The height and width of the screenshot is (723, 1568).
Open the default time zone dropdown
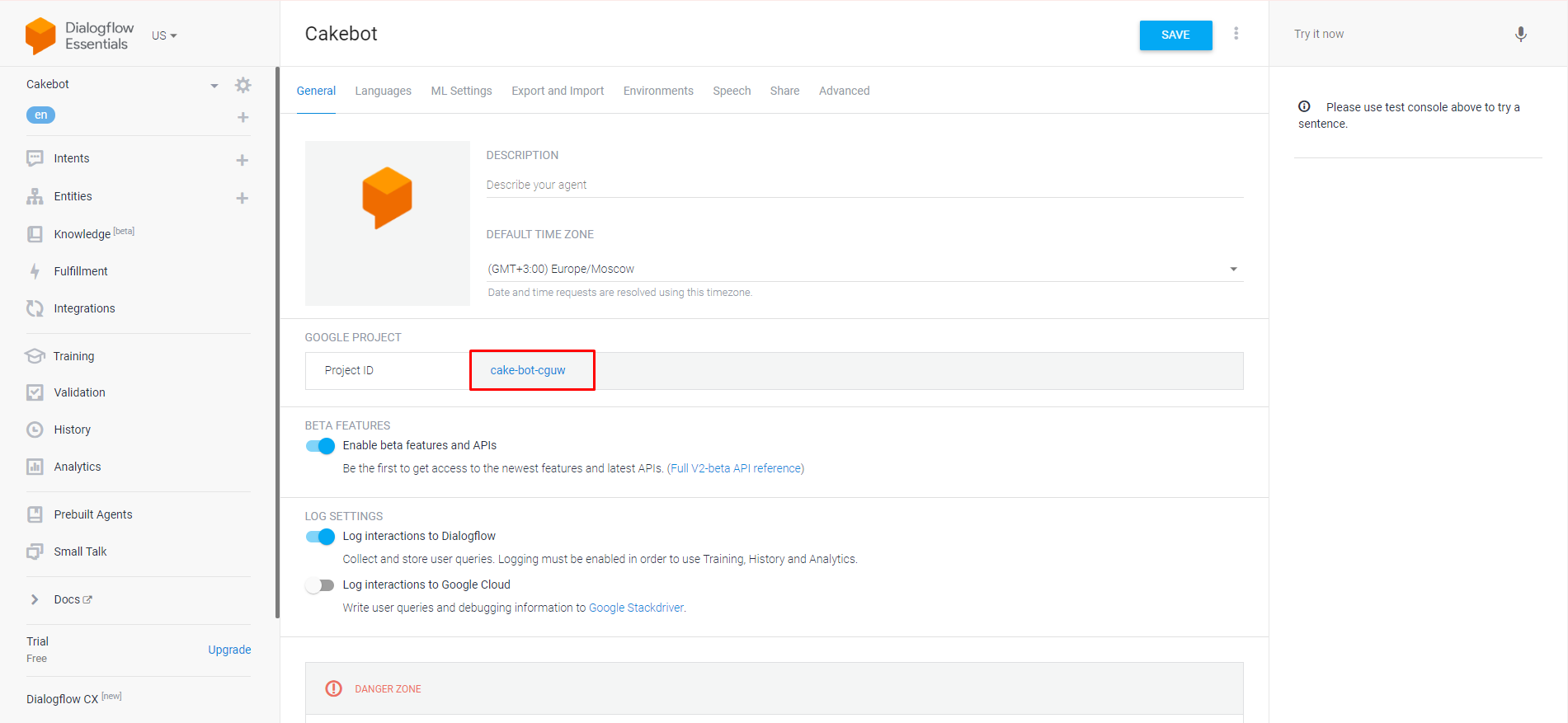864,269
